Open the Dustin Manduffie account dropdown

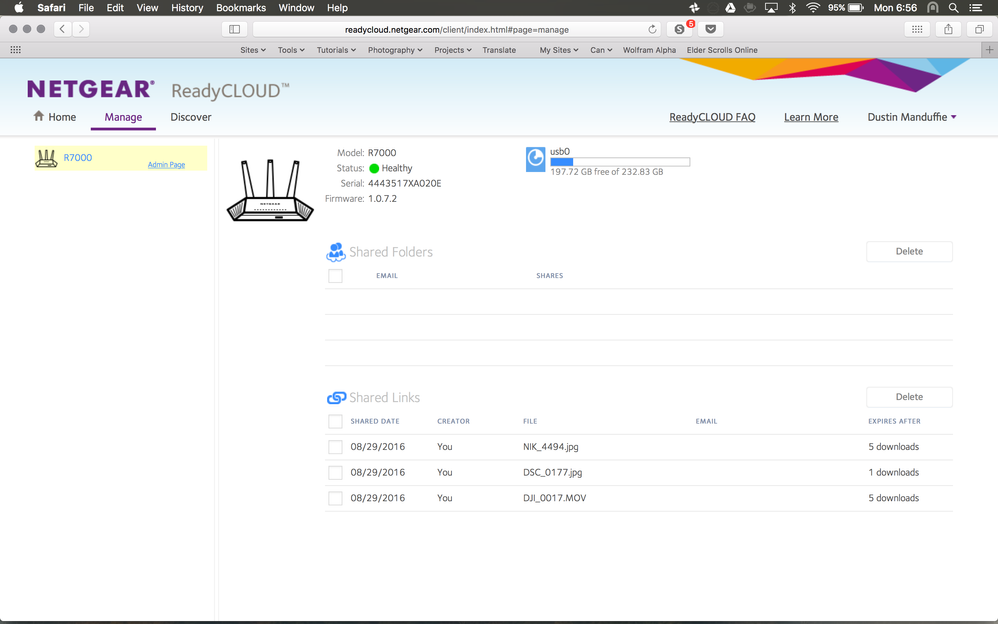[911, 117]
